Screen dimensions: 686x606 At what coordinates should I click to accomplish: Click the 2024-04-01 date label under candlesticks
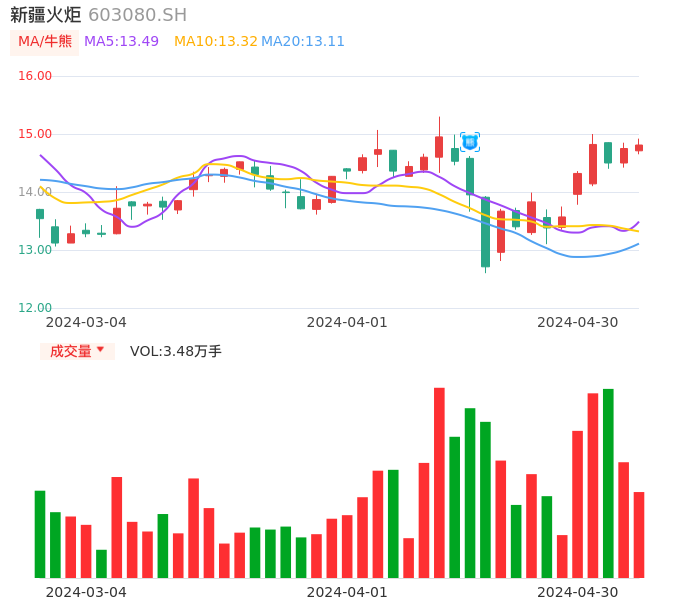point(347,322)
